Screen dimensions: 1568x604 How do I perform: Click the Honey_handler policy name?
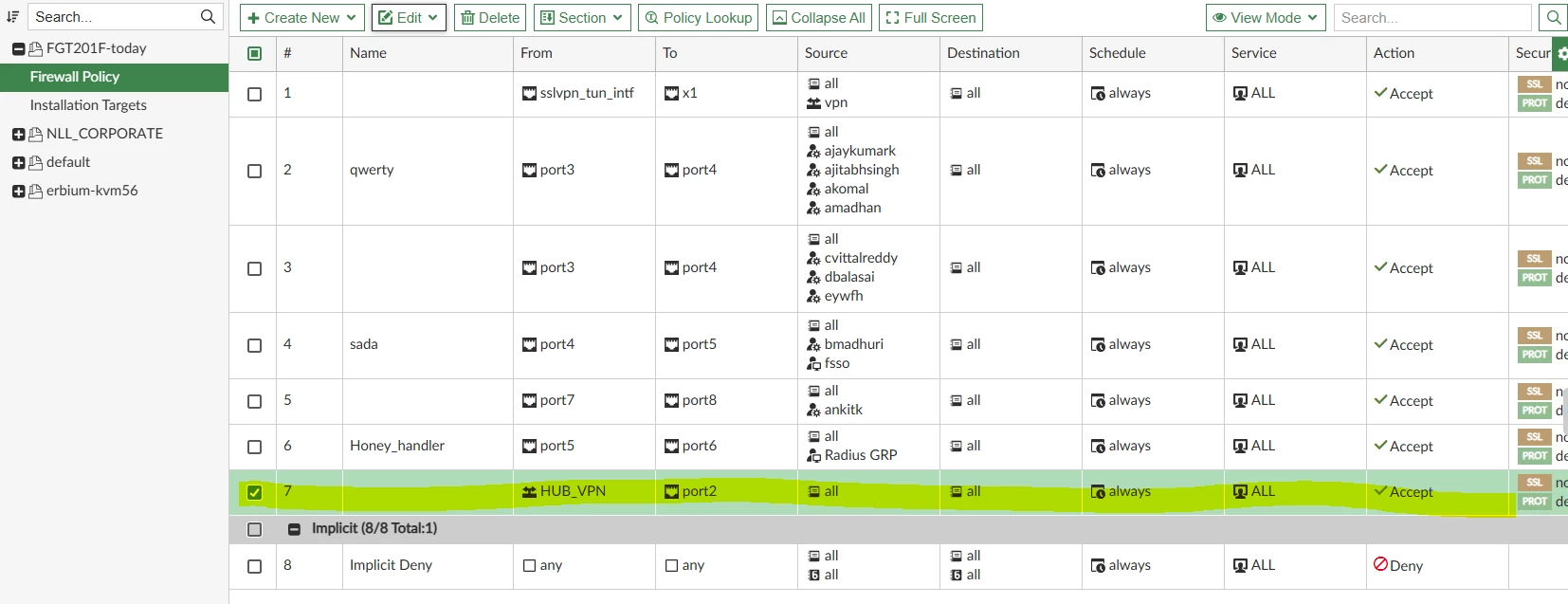coord(396,446)
